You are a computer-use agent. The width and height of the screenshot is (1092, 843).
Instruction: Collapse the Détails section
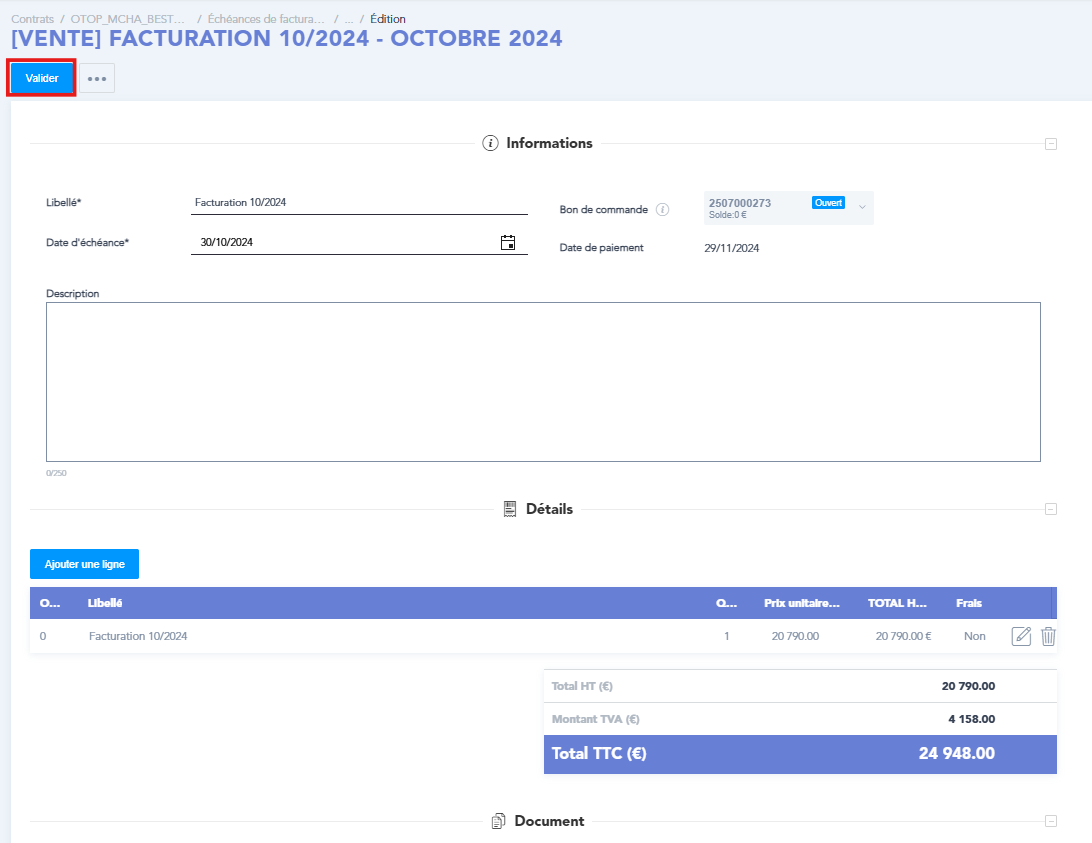pyautogui.click(x=1051, y=509)
